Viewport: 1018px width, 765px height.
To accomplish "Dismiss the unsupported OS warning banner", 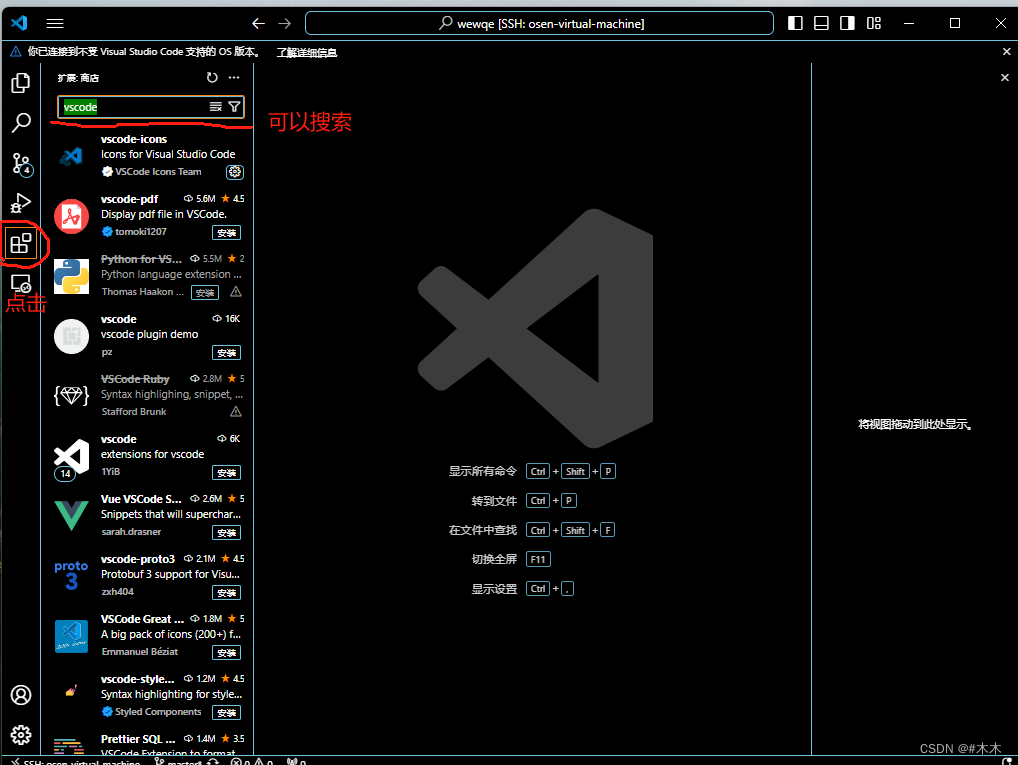I will 1006,52.
